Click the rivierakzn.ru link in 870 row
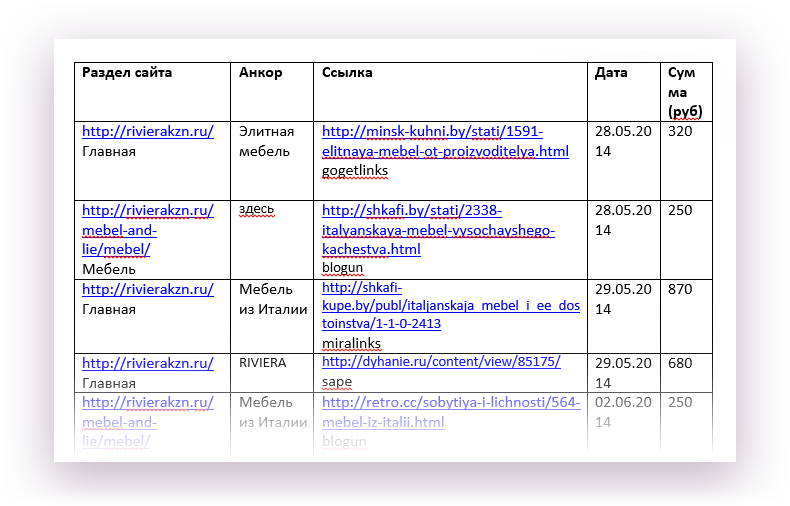 [148, 289]
